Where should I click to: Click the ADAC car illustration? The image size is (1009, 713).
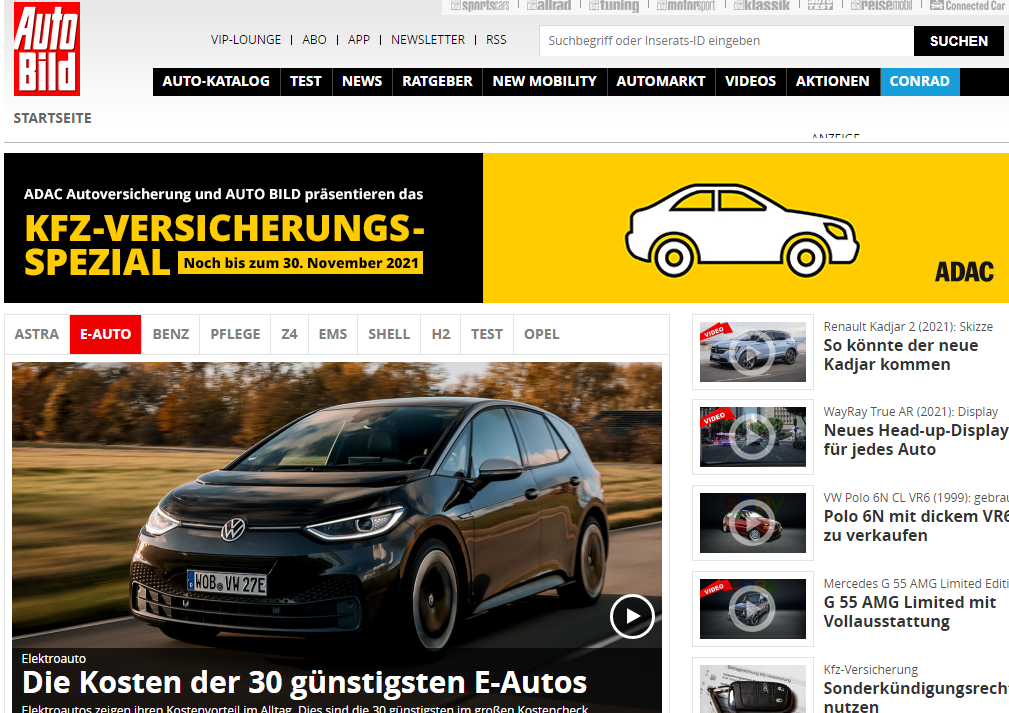click(x=741, y=230)
